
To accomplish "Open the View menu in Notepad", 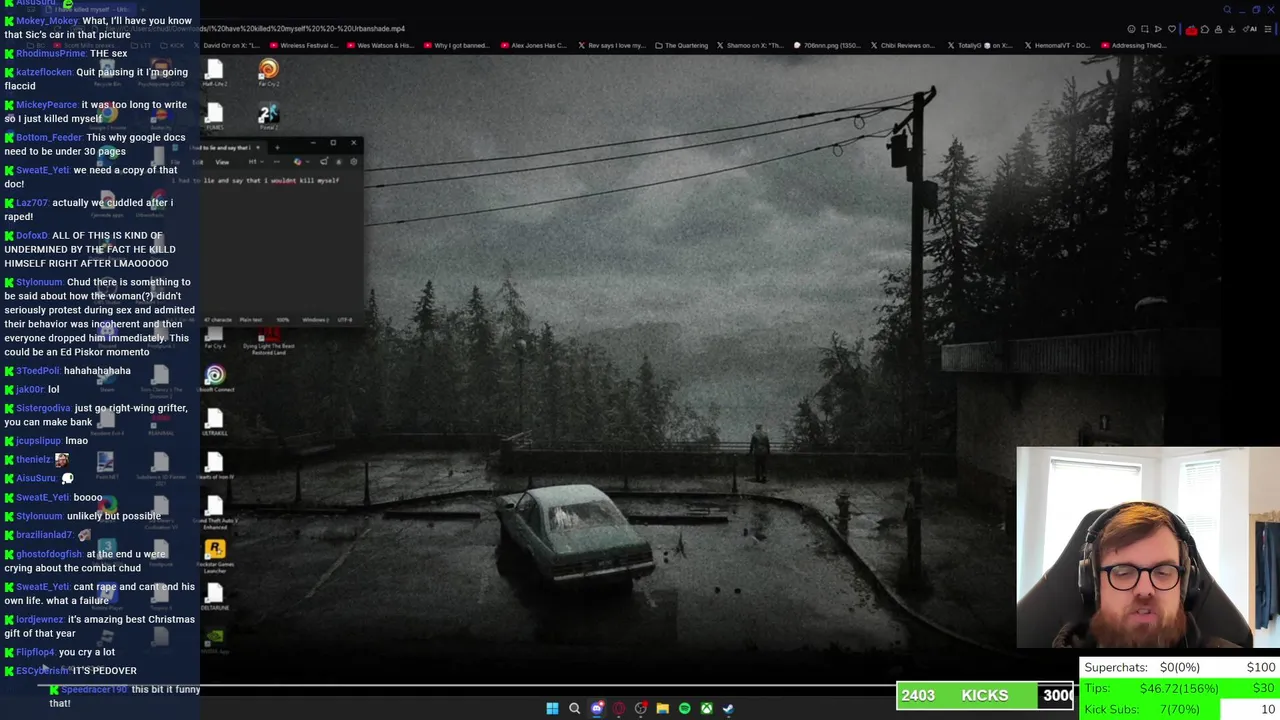I will (222, 162).
